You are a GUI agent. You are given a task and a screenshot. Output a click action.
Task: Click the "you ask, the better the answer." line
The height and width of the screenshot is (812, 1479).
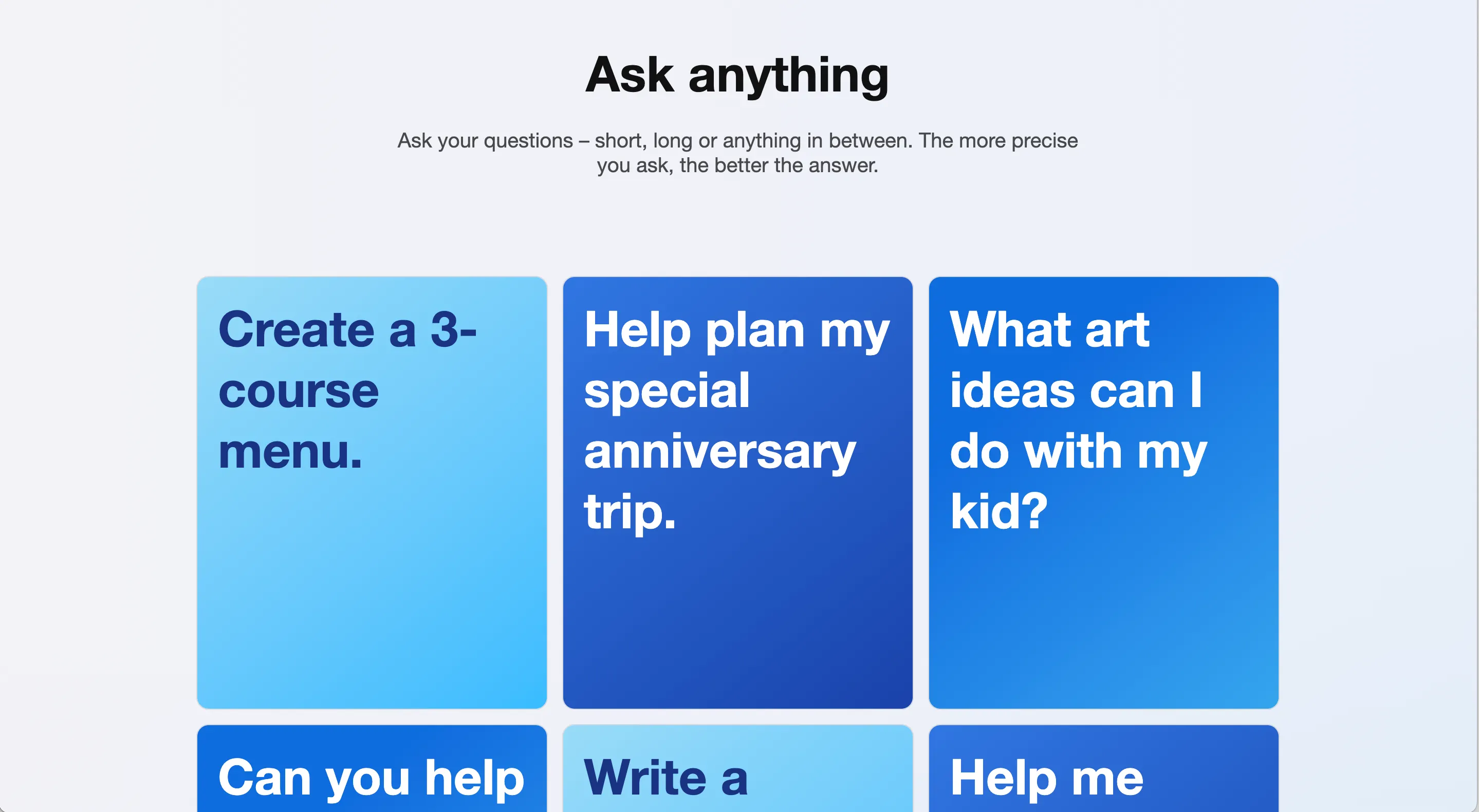tap(737, 165)
